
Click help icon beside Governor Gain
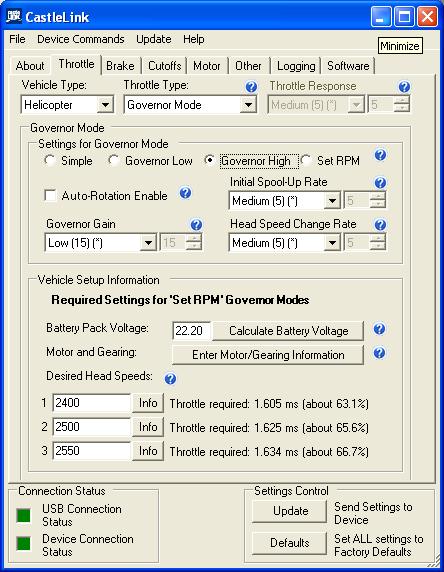(x=196, y=225)
